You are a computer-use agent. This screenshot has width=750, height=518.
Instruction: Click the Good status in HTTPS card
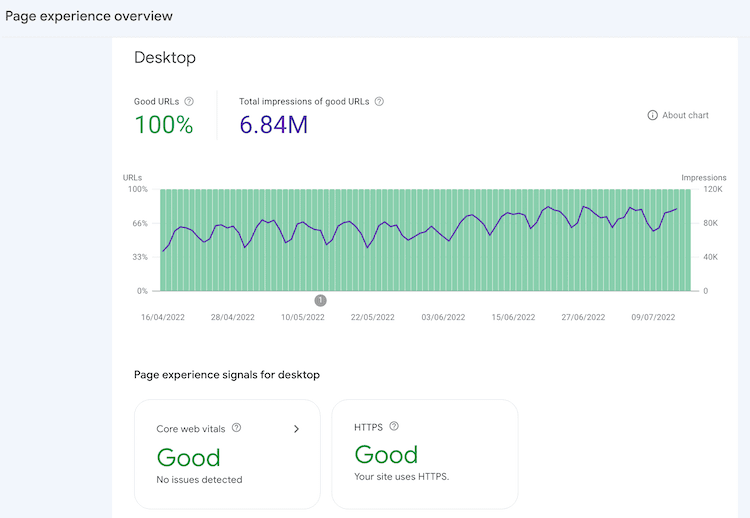click(x=386, y=454)
